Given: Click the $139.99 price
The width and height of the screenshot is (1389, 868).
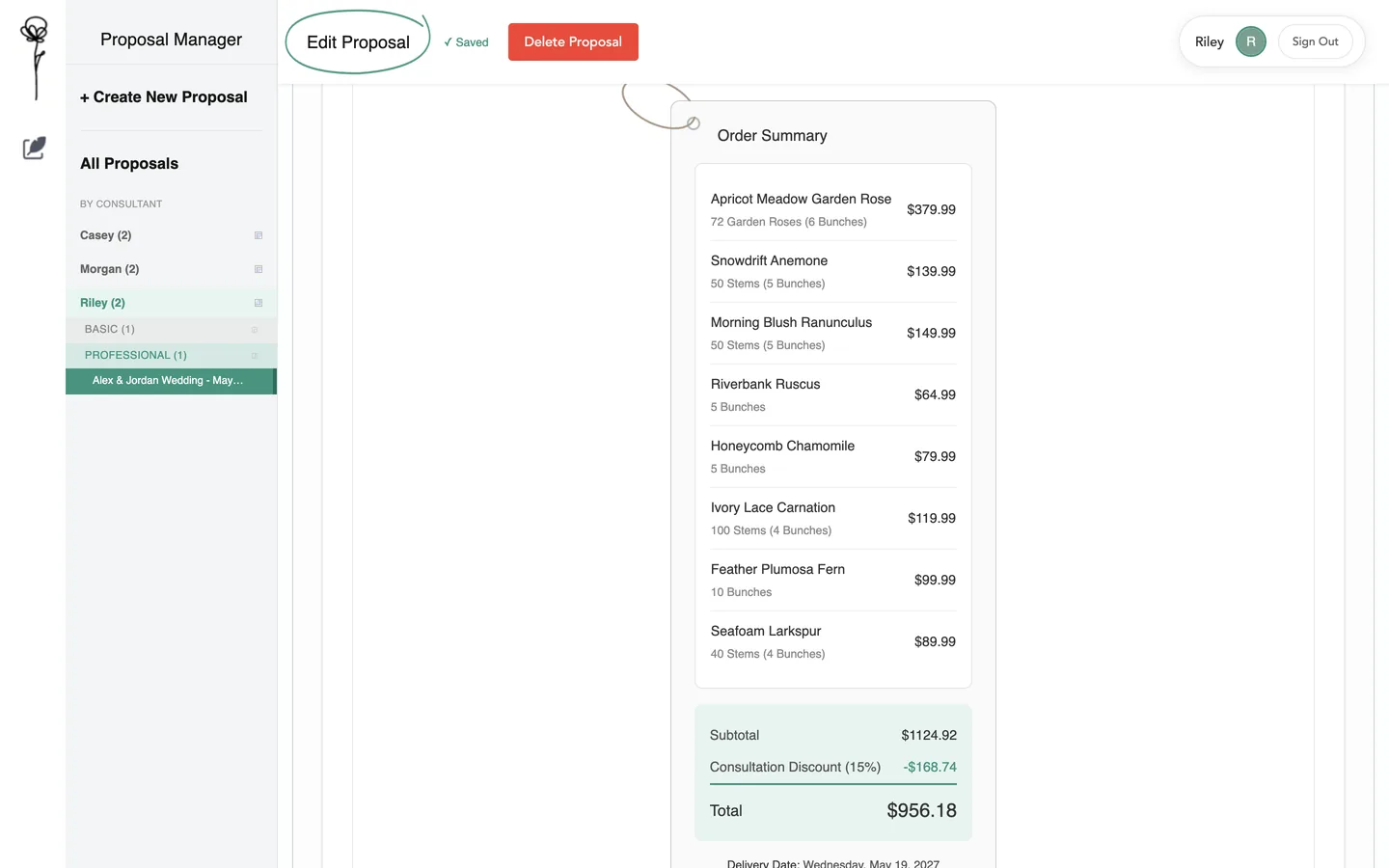Looking at the screenshot, I should (x=931, y=271).
